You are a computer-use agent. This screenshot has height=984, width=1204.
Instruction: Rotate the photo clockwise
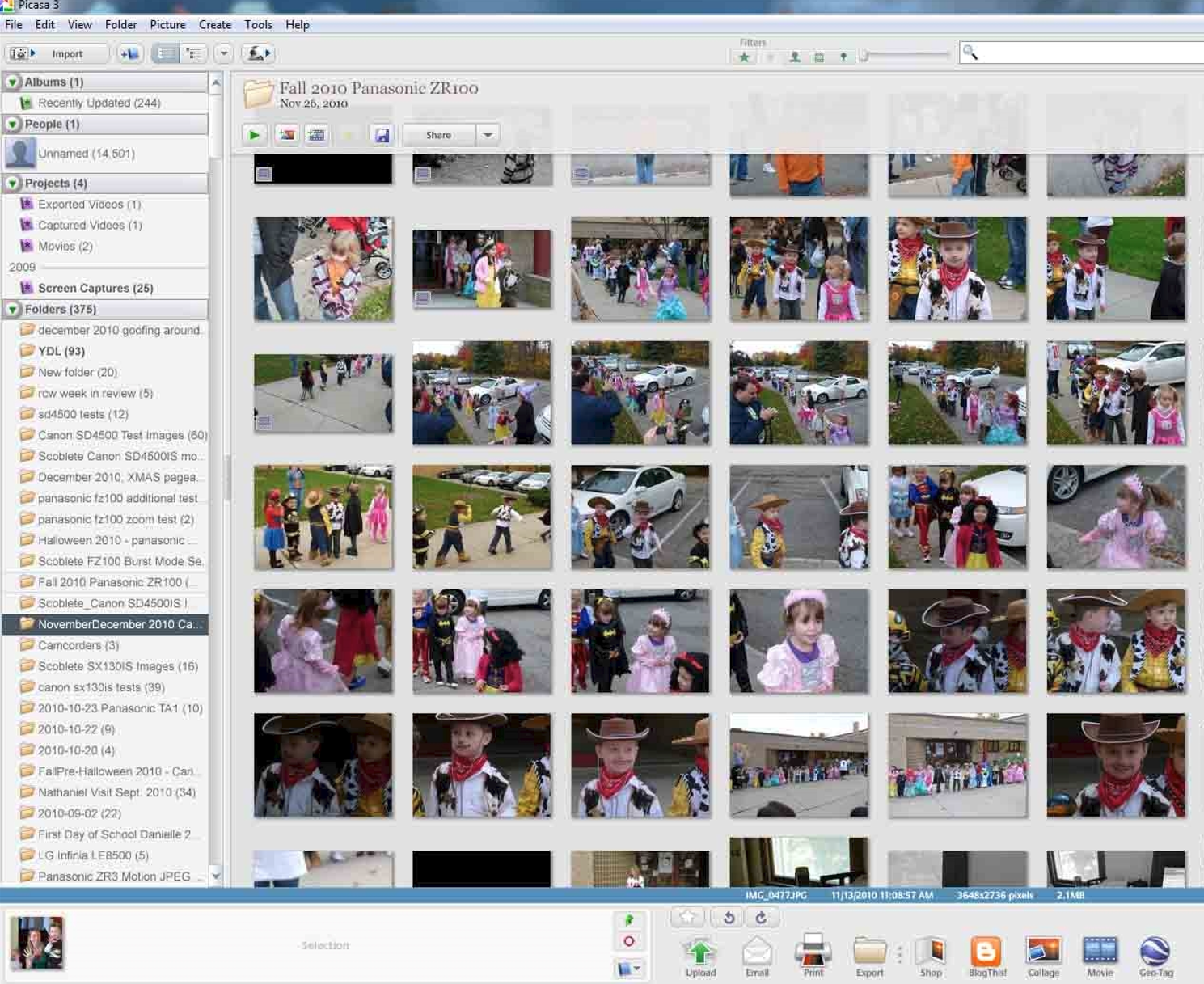[x=761, y=918]
